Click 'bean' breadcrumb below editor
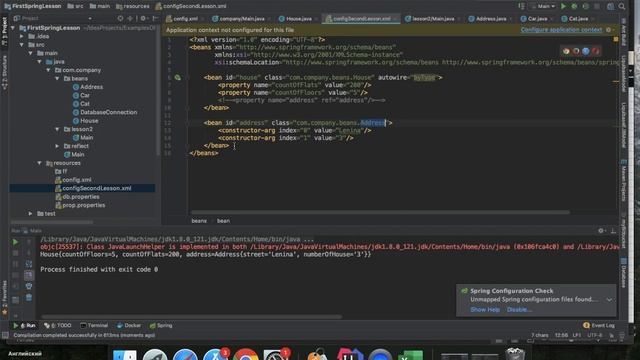The image size is (640, 360). (x=223, y=221)
